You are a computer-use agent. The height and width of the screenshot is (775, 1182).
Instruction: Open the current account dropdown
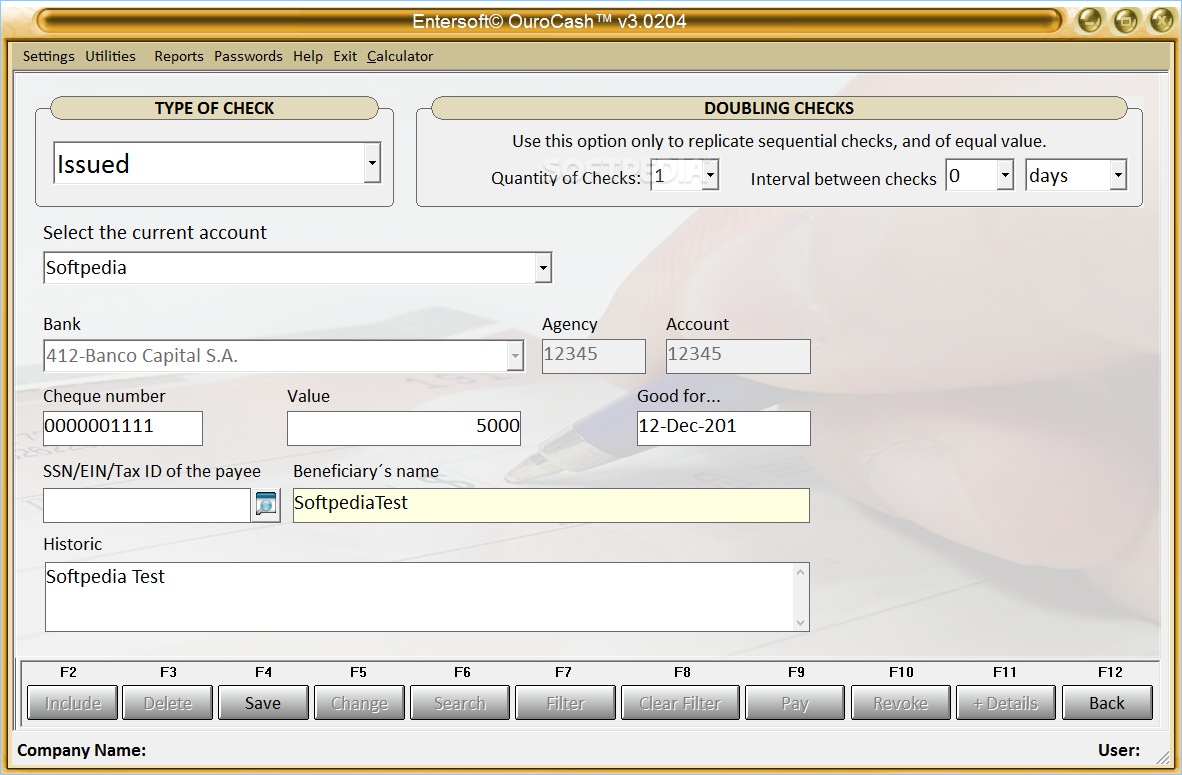click(543, 268)
